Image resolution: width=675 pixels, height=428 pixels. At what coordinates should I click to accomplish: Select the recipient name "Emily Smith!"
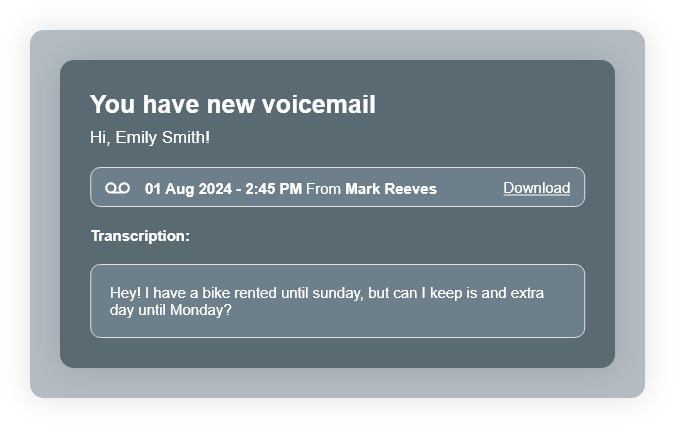(x=163, y=138)
